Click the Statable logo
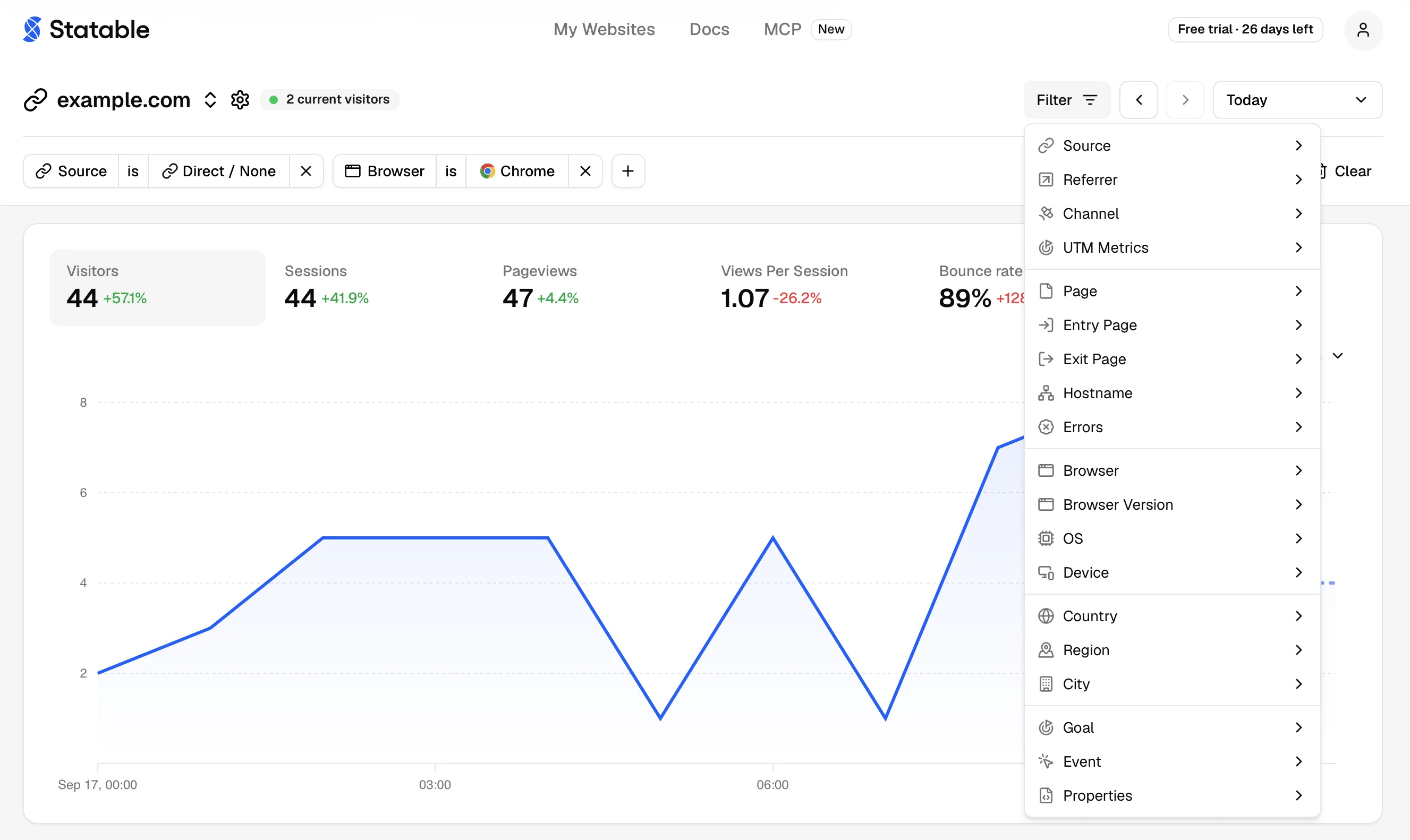 point(86,29)
